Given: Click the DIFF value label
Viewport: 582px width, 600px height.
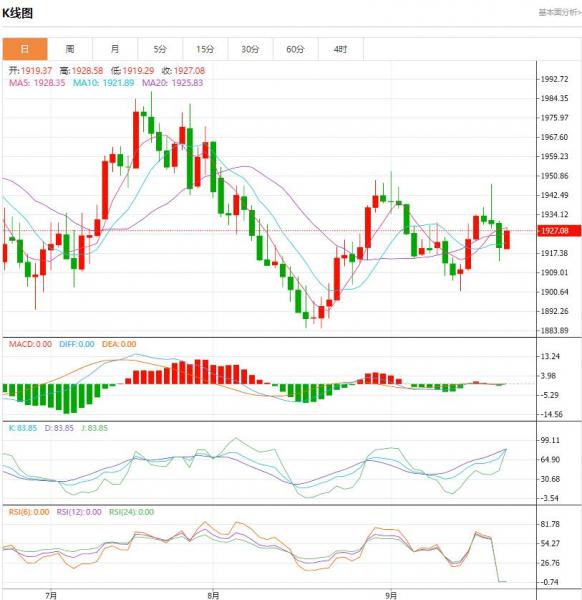Looking at the screenshot, I should pyautogui.click(x=77, y=344).
